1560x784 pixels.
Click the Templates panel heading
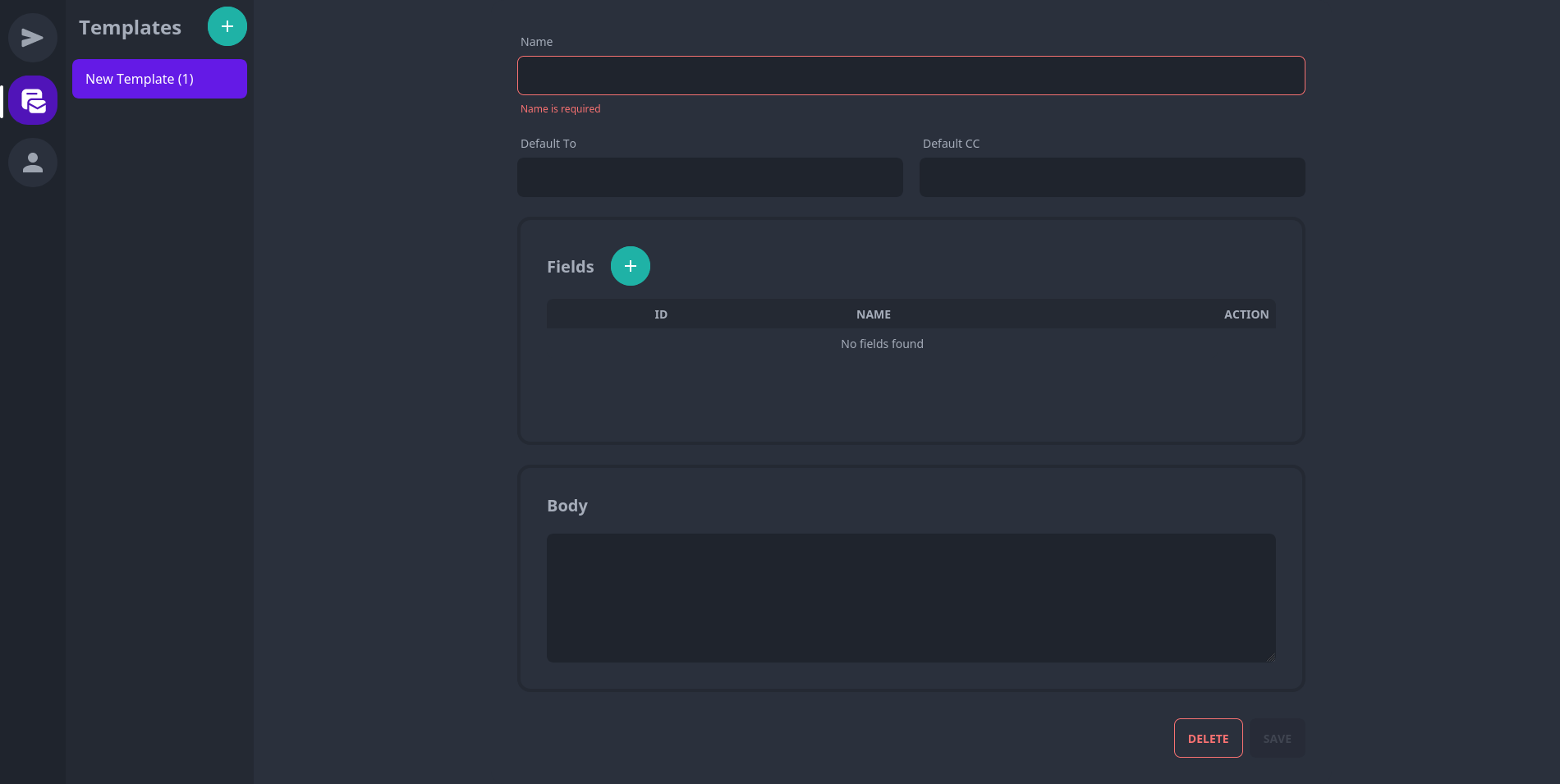pyautogui.click(x=130, y=28)
